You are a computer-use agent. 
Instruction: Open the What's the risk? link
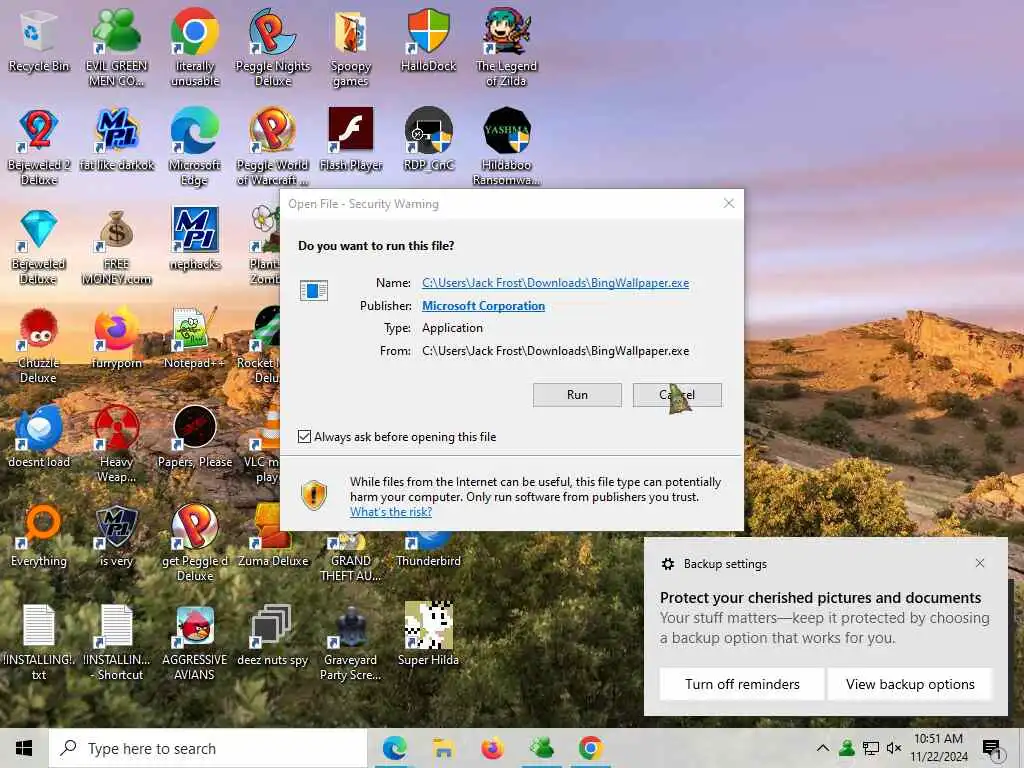point(391,512)
